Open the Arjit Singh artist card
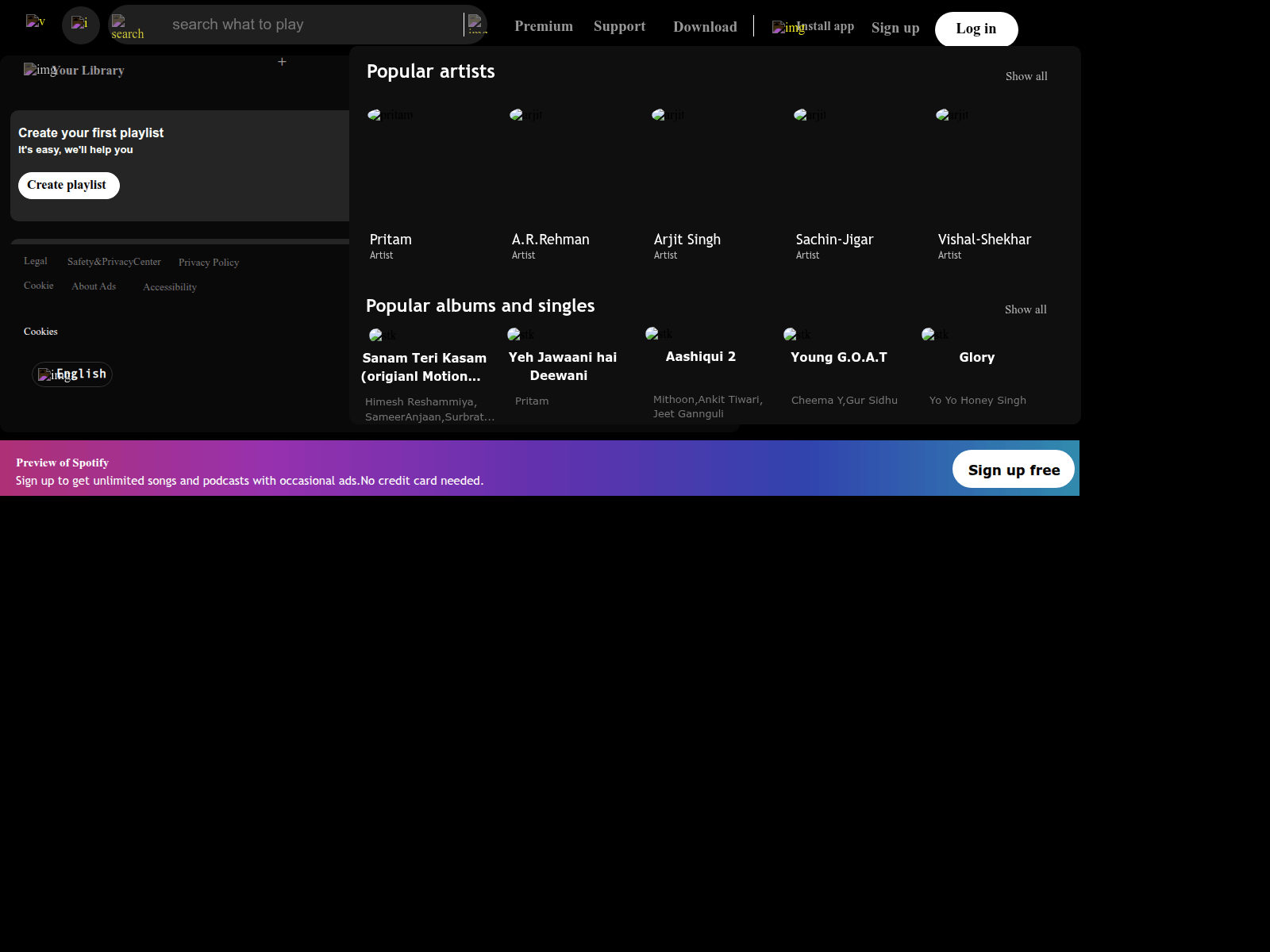 click(687, 184)
